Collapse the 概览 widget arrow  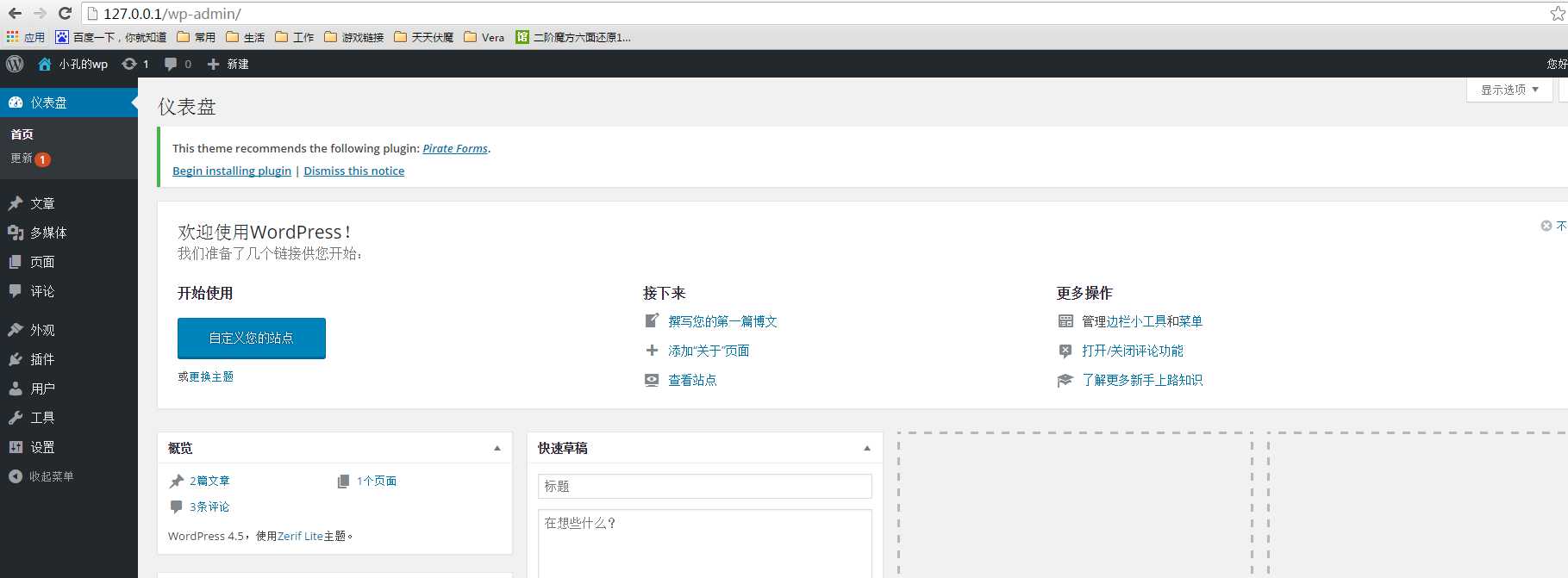pyautogui.click(x=497, y=448)
